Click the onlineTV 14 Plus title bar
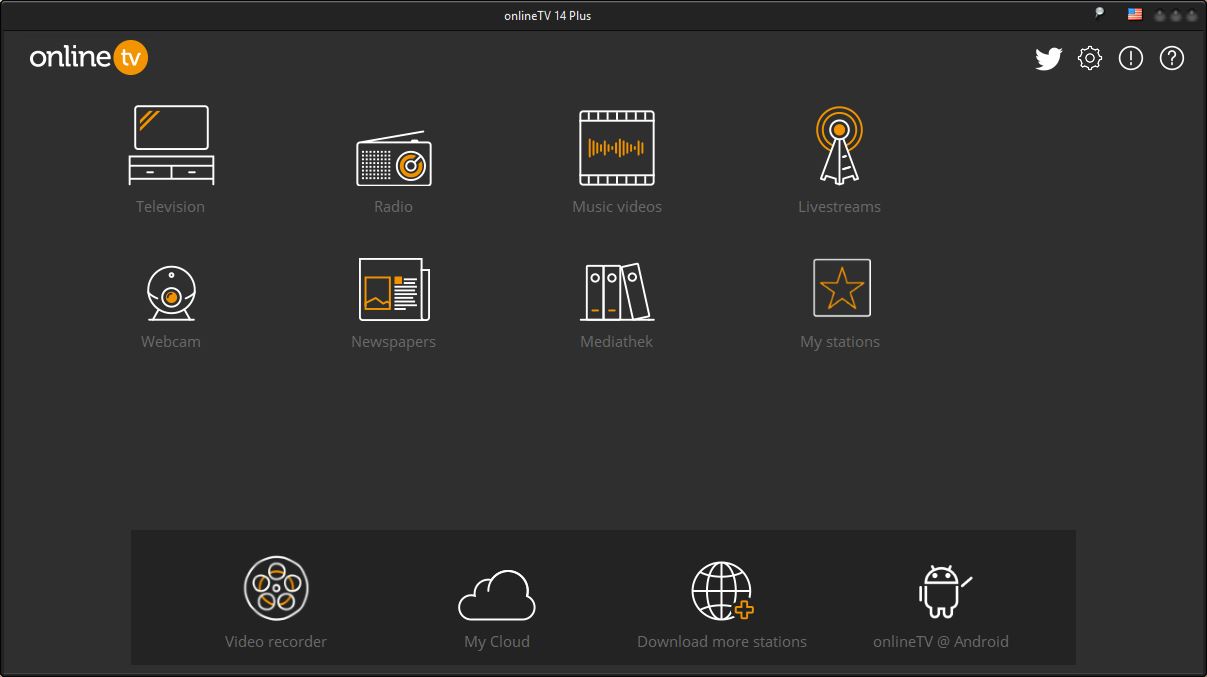 pos(548,15)
